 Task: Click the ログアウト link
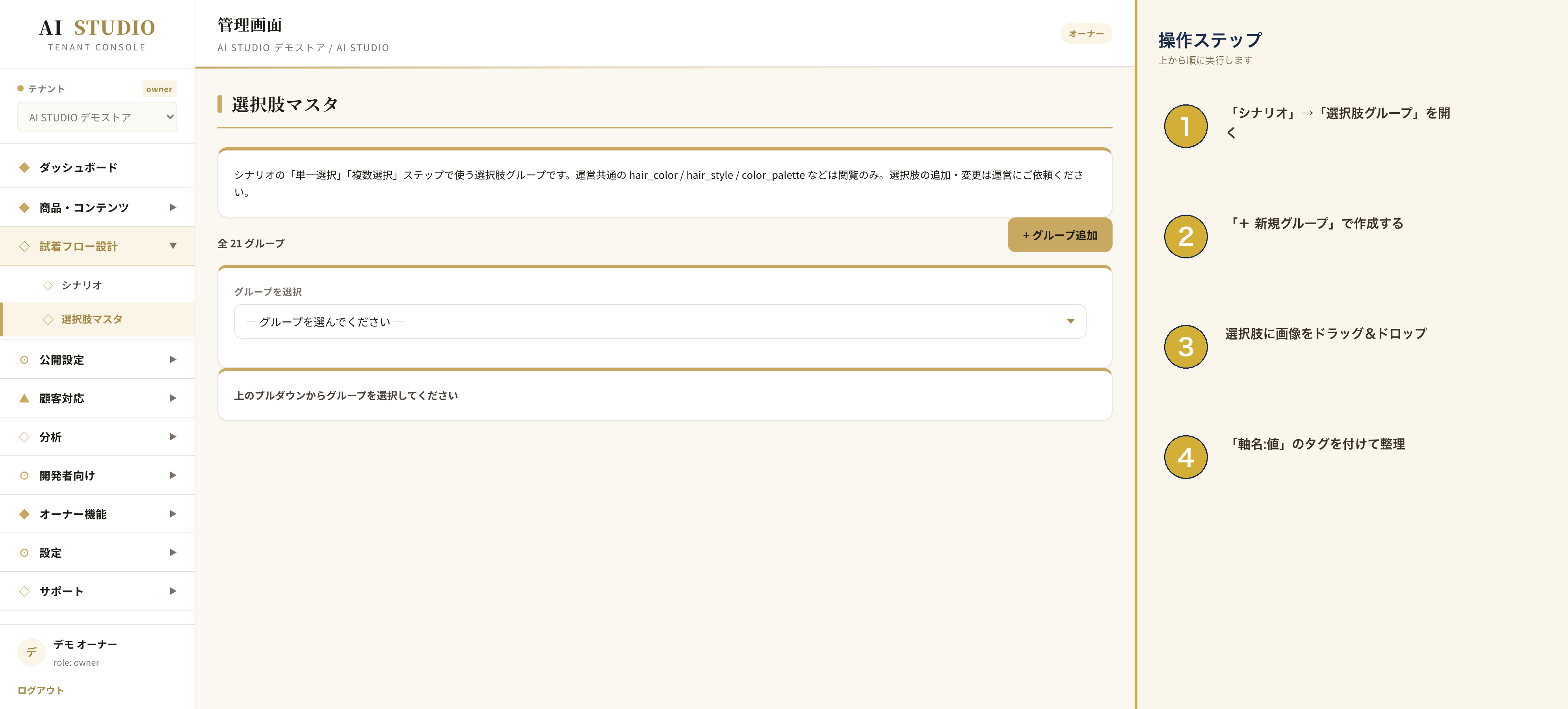pos(40,690)
